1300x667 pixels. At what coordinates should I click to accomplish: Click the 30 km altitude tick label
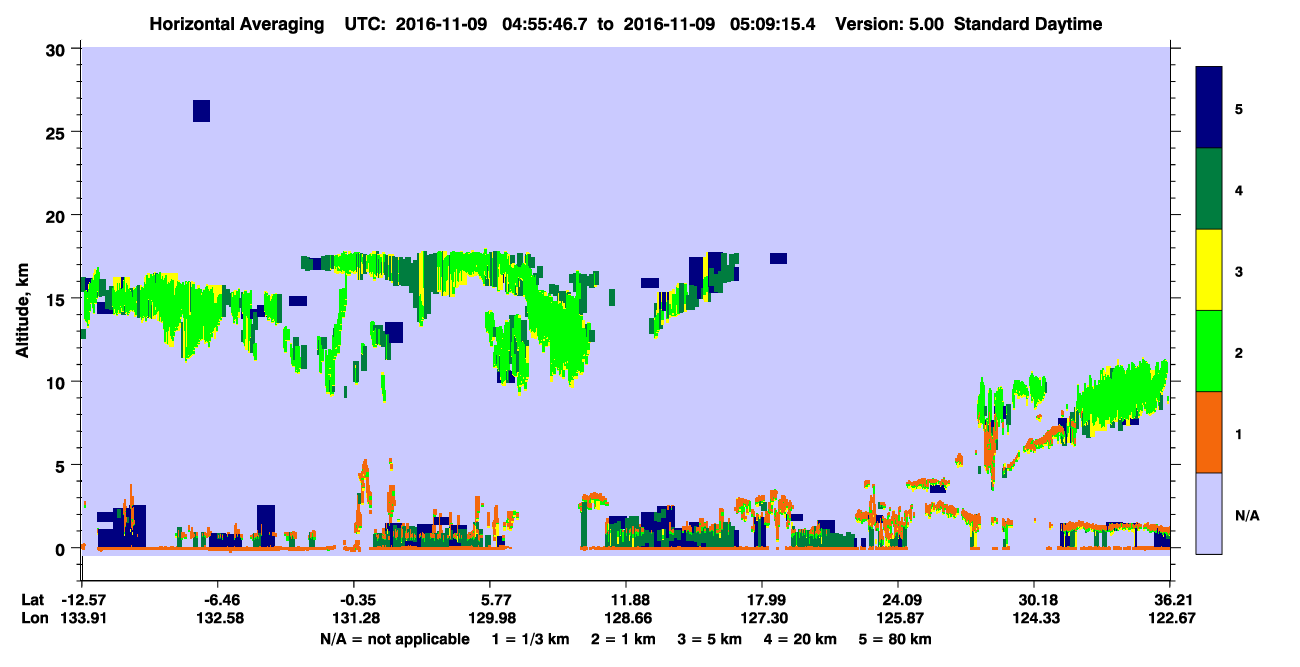(x=58, y=49)
